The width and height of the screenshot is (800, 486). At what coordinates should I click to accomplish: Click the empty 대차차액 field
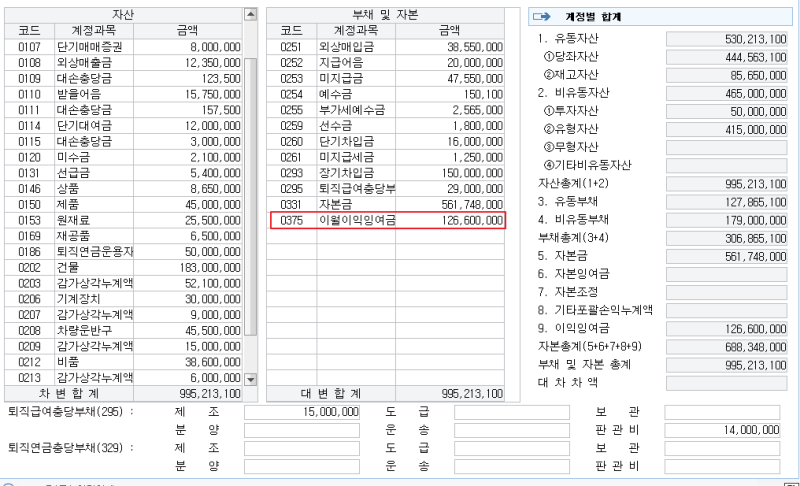click(x=727, y=383)
